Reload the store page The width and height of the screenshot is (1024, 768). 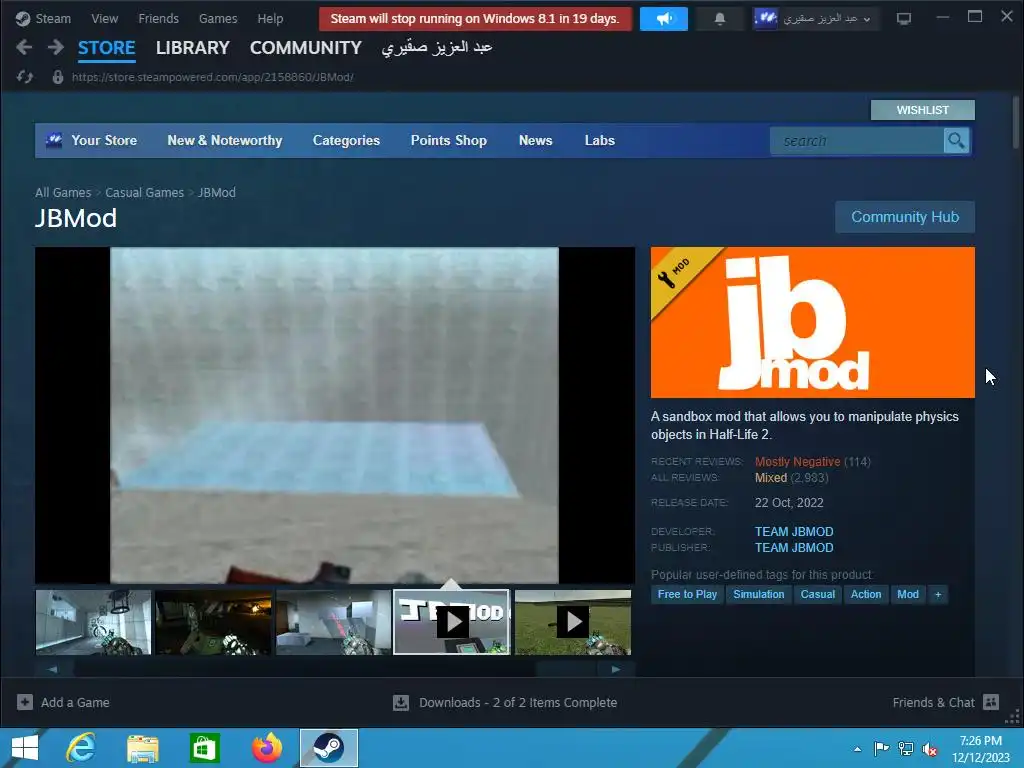pyautogui.click(x=24, y=77)
